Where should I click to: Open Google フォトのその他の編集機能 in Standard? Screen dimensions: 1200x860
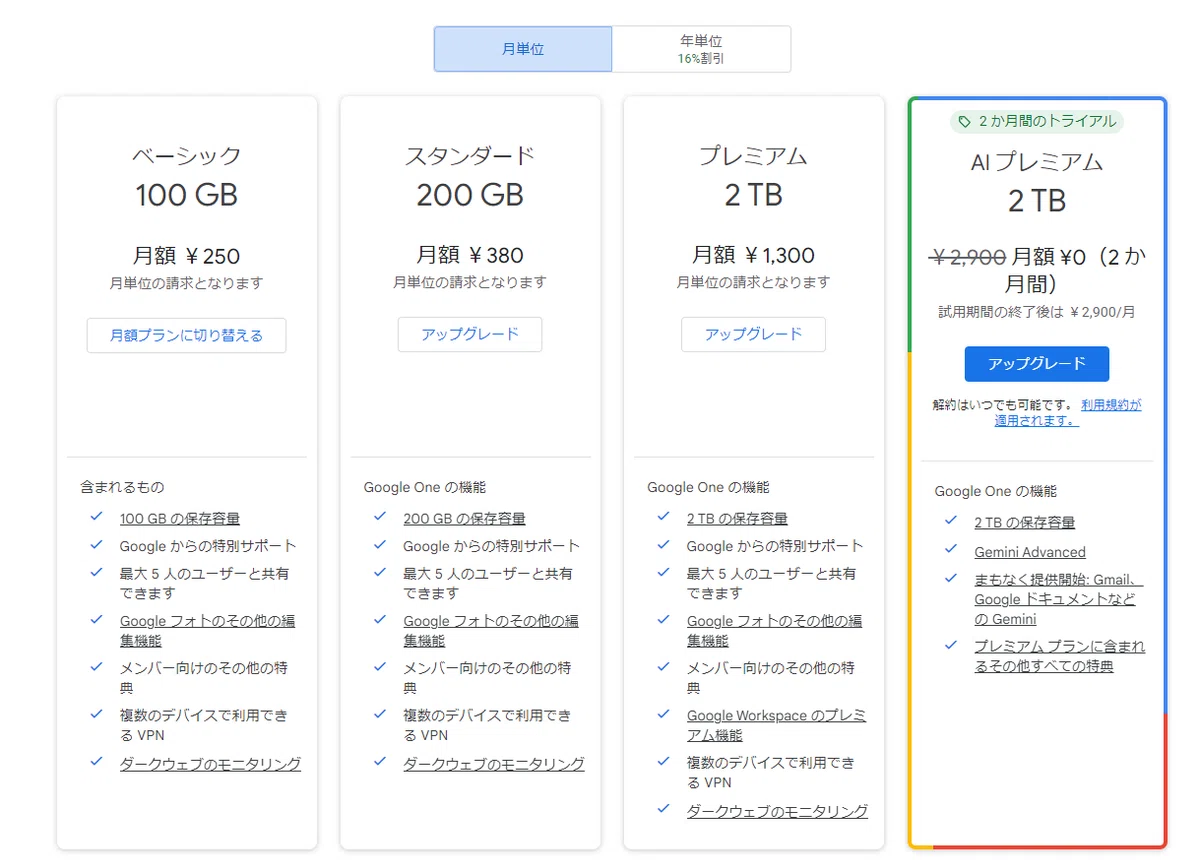click(491, 631)
